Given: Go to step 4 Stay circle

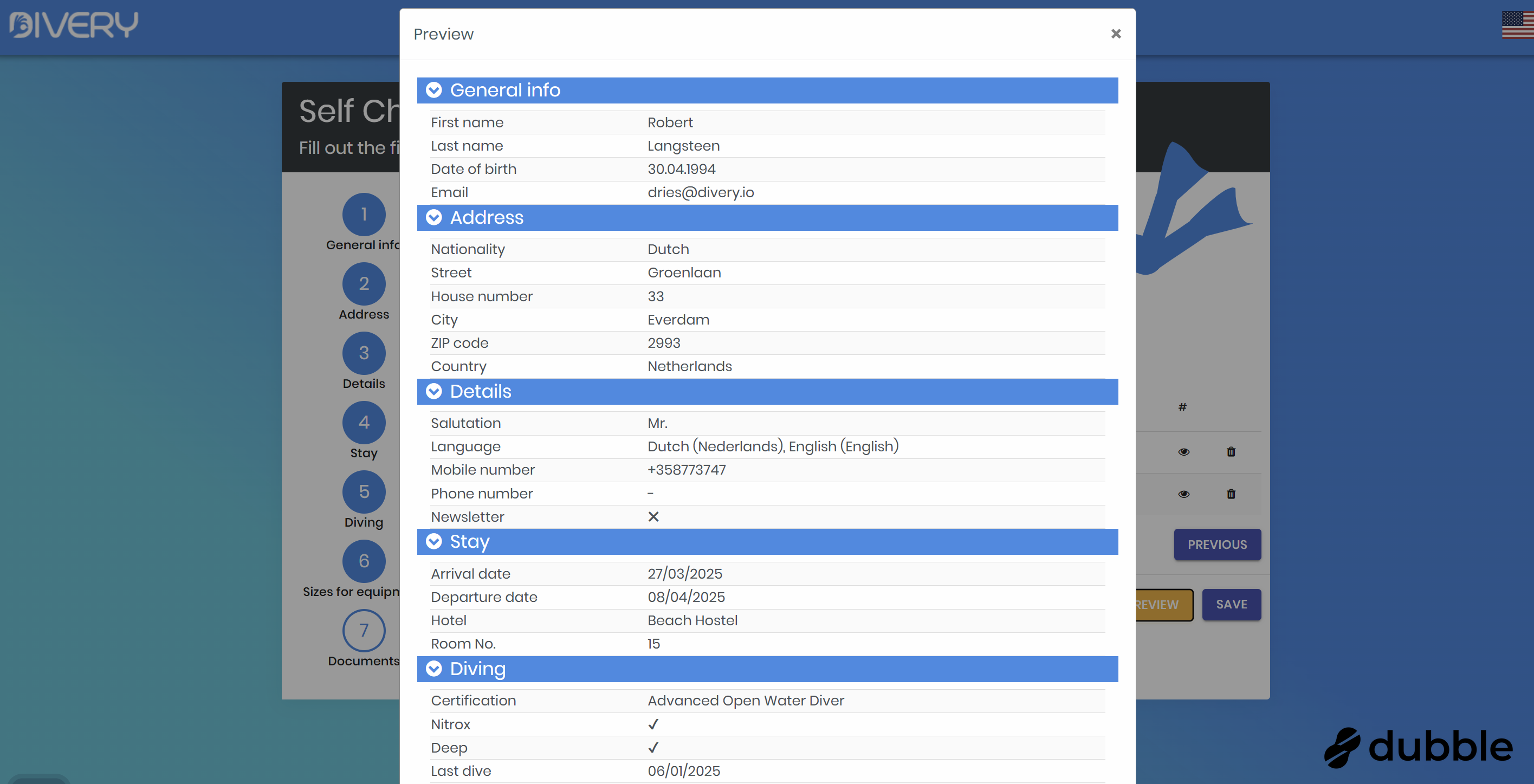Looking at the screenshot, I should click(x=364, y=423).
